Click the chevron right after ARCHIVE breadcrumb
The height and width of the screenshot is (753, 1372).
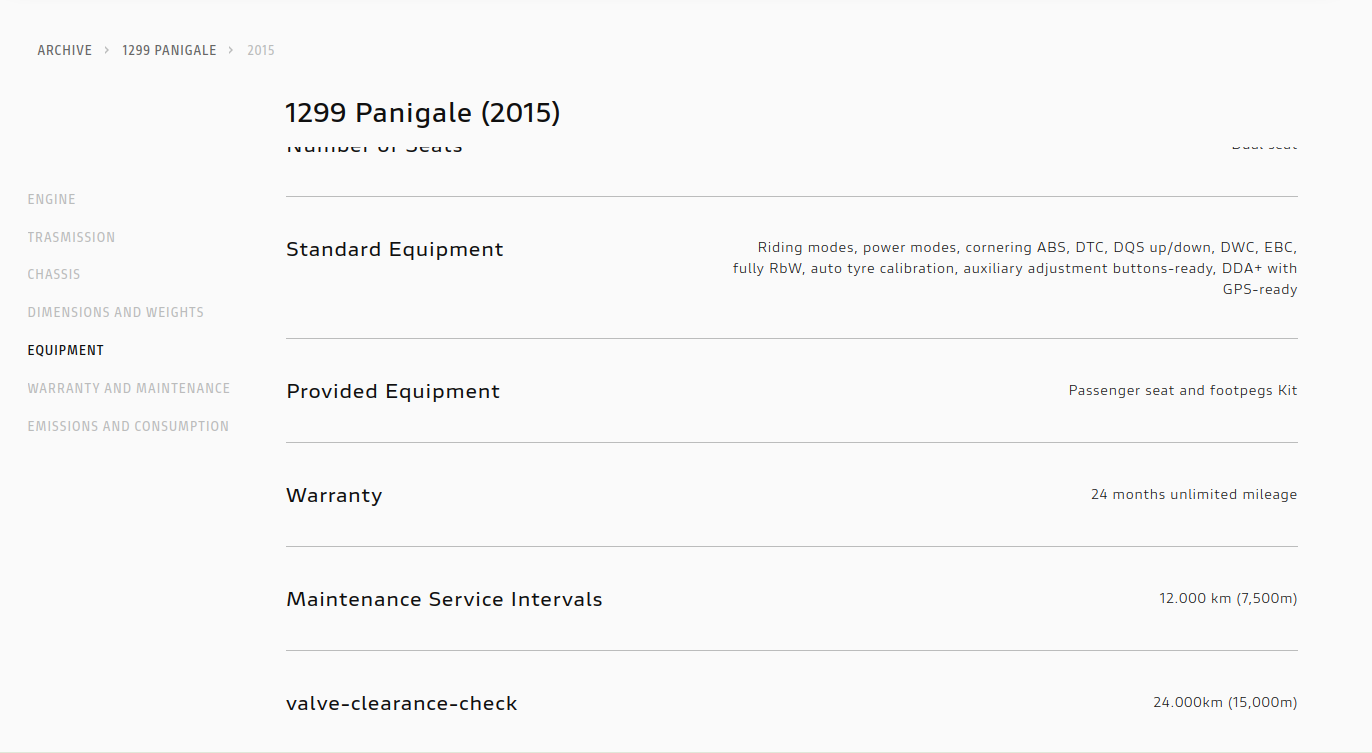pos(106,50)
